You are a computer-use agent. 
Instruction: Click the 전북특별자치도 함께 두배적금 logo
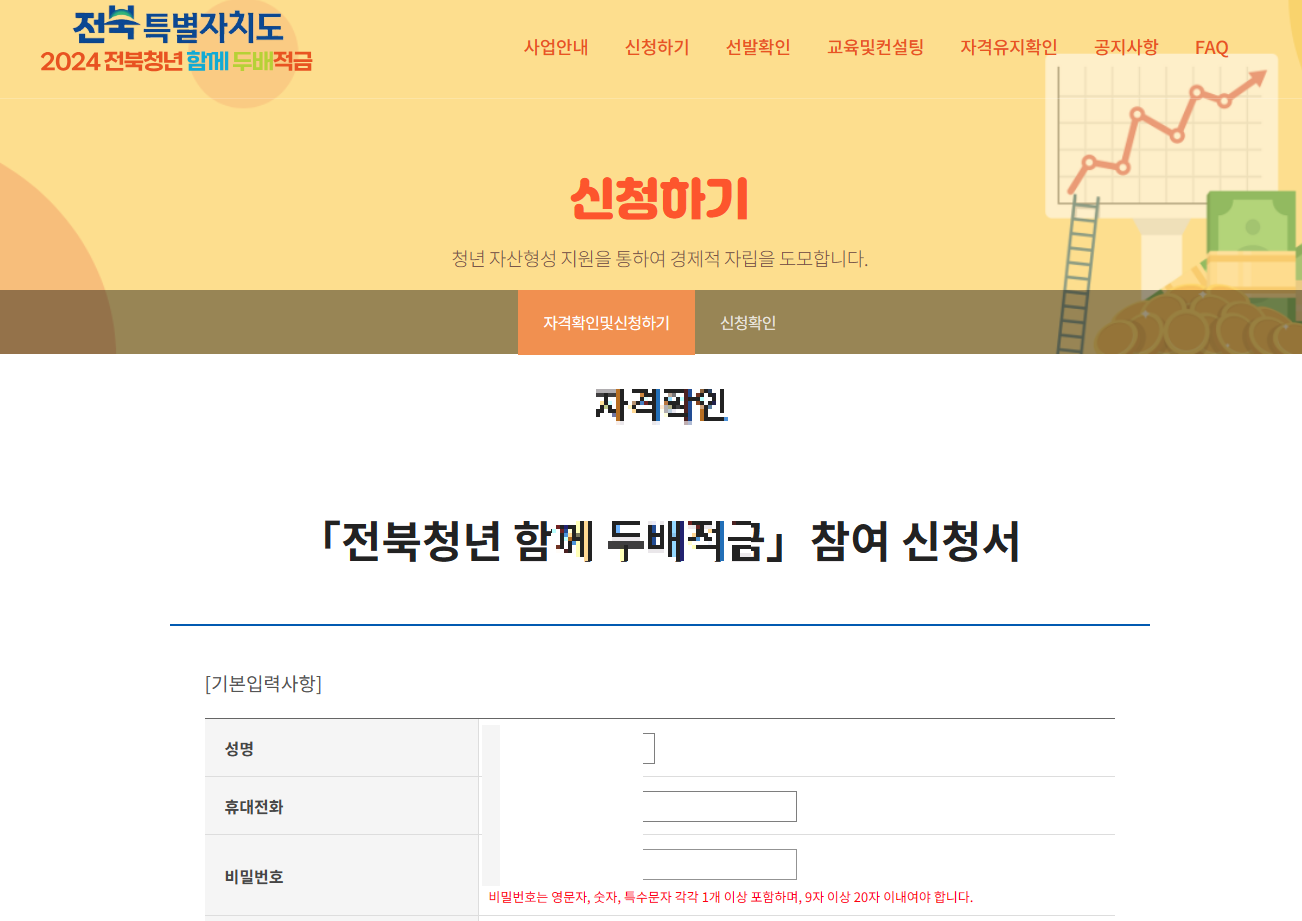(x=177, y=40)
